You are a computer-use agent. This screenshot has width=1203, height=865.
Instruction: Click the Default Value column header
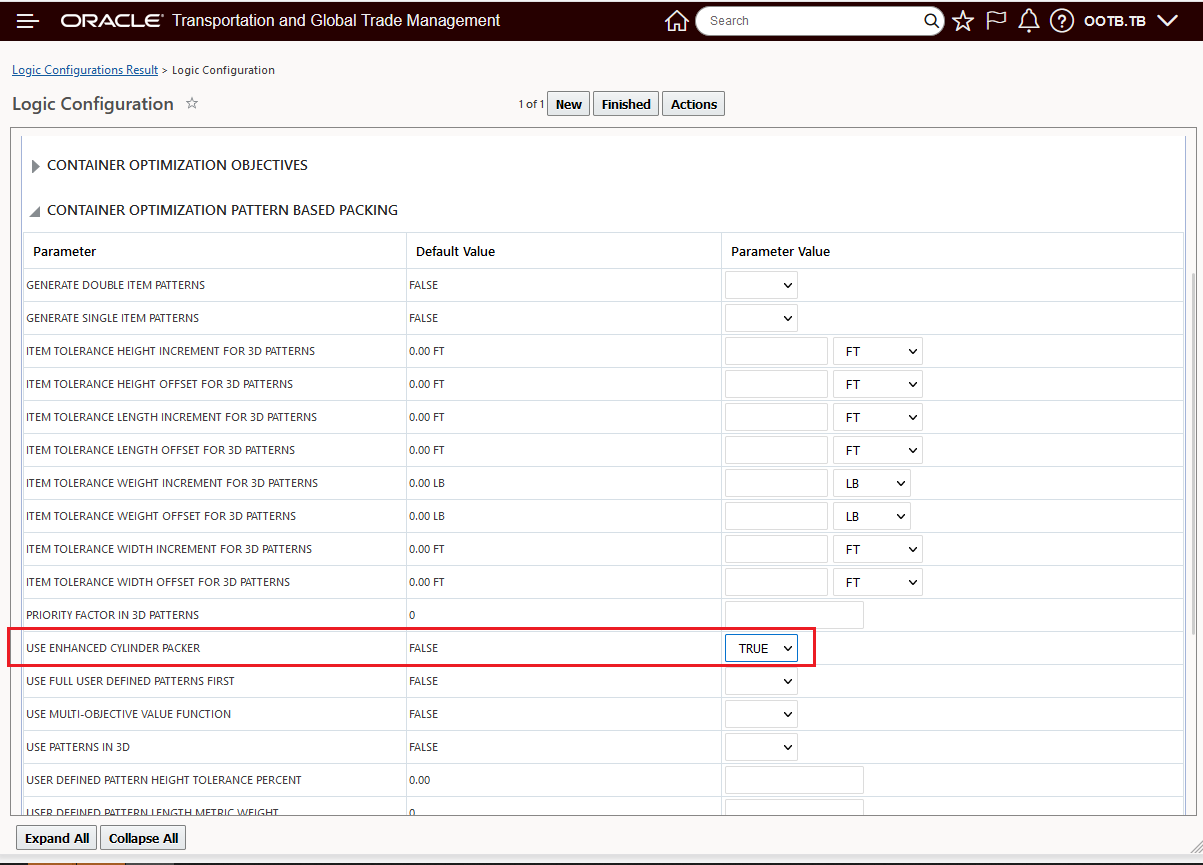click(455, 251)
